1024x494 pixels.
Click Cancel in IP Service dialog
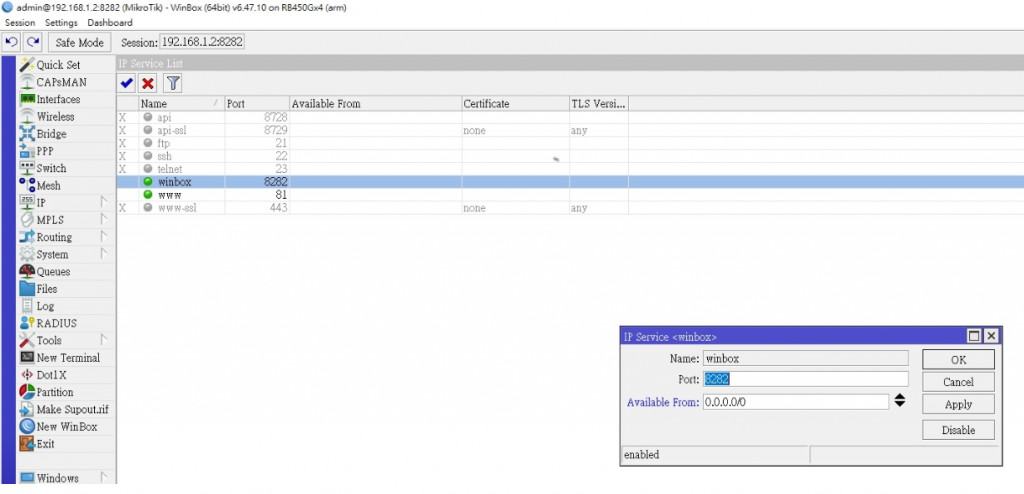tap(958, 382)
